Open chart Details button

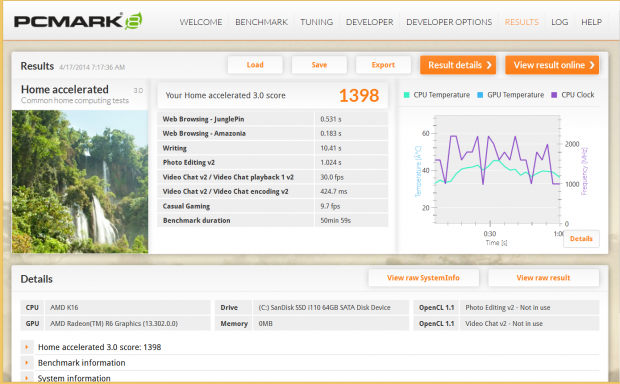[581, 238]
